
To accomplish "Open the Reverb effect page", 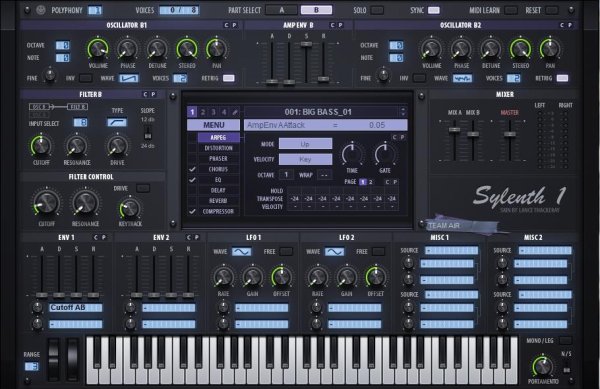I will click(218, 200).
